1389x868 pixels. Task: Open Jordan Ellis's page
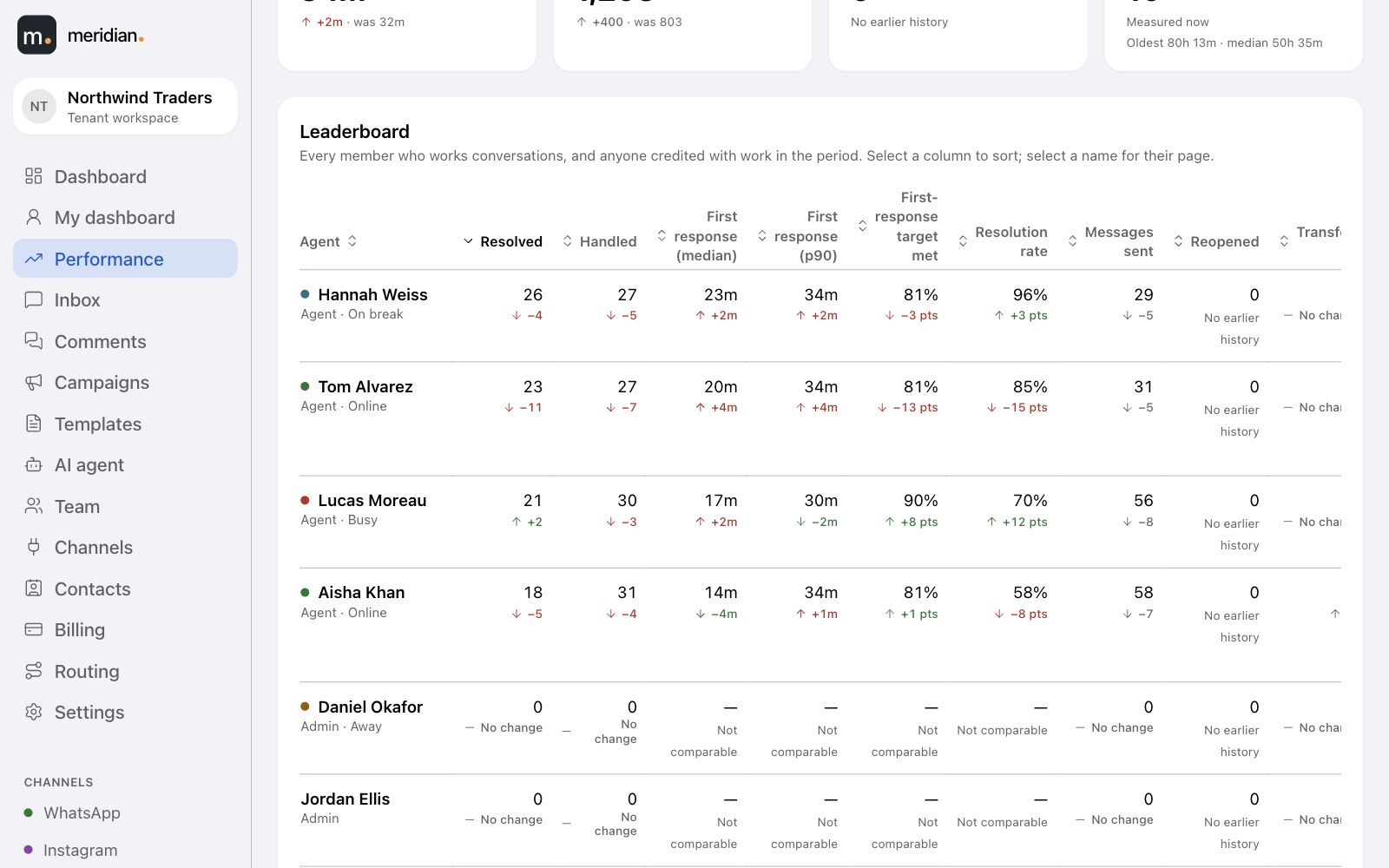pos(346,799)
